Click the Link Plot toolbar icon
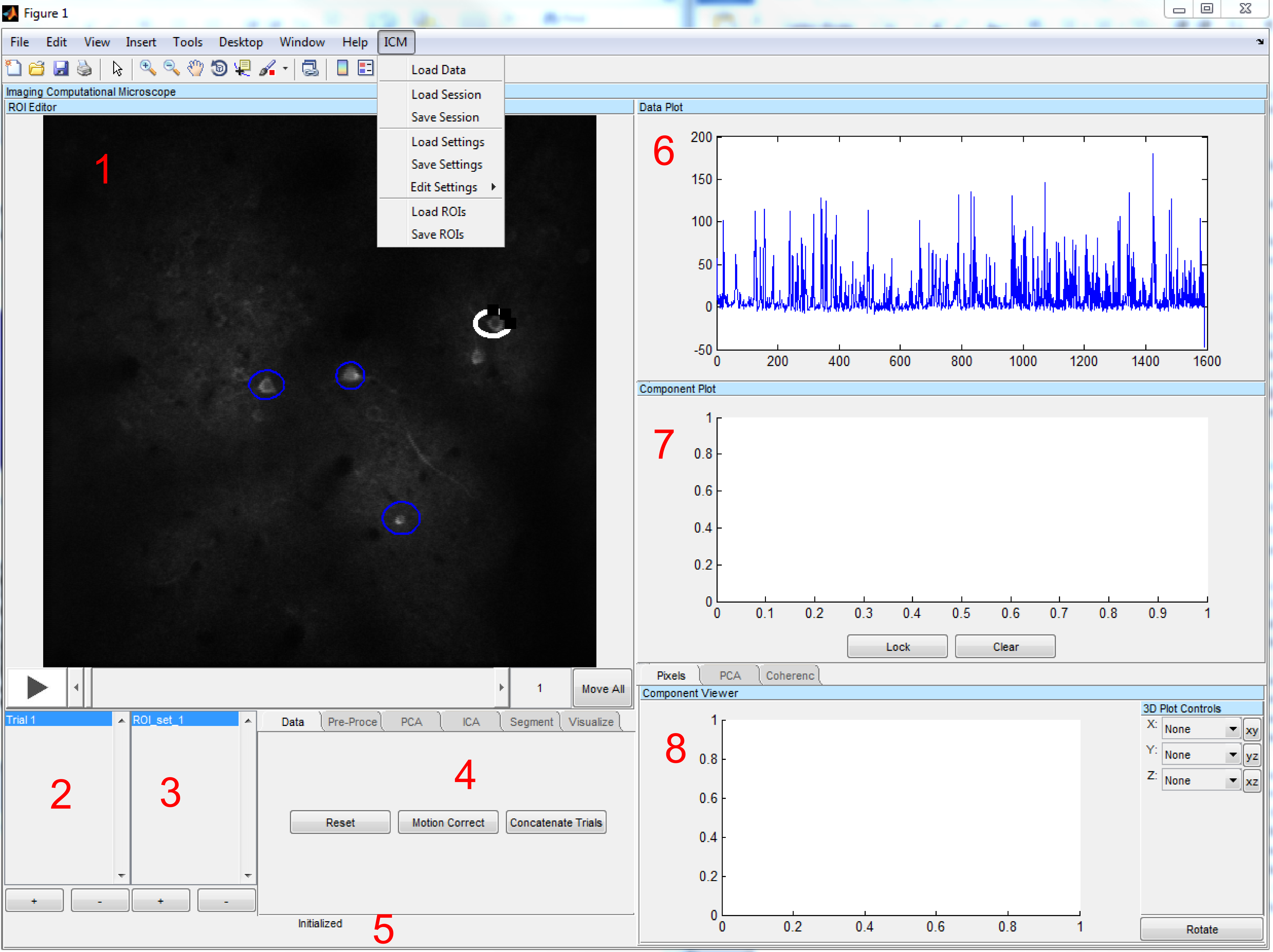 tap(310, 68)
